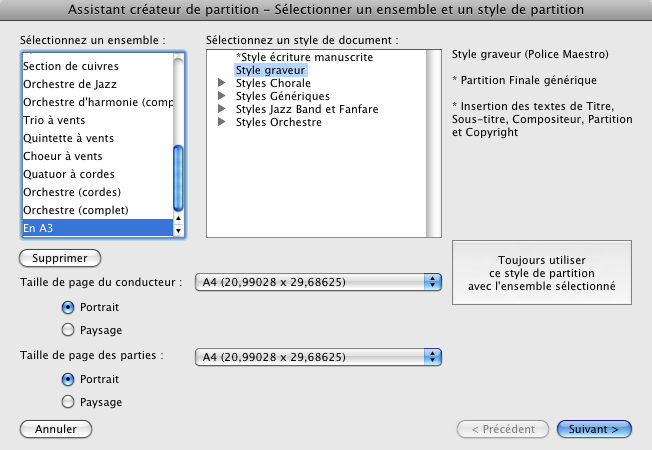This screenshot has width=652, height=450.
Task: Select Portrait for conductor page size
Action: click(68, 308)
